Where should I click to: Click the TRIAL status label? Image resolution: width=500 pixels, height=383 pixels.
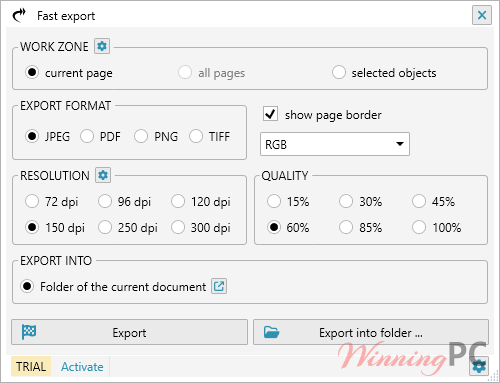[31, 366]
